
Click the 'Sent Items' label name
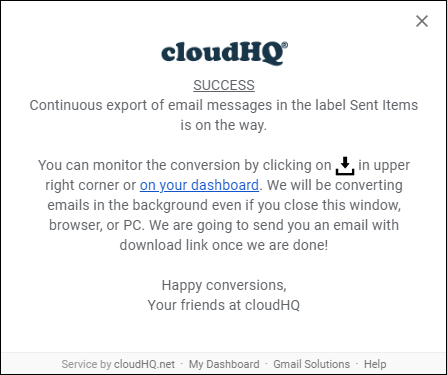(384, 105)
